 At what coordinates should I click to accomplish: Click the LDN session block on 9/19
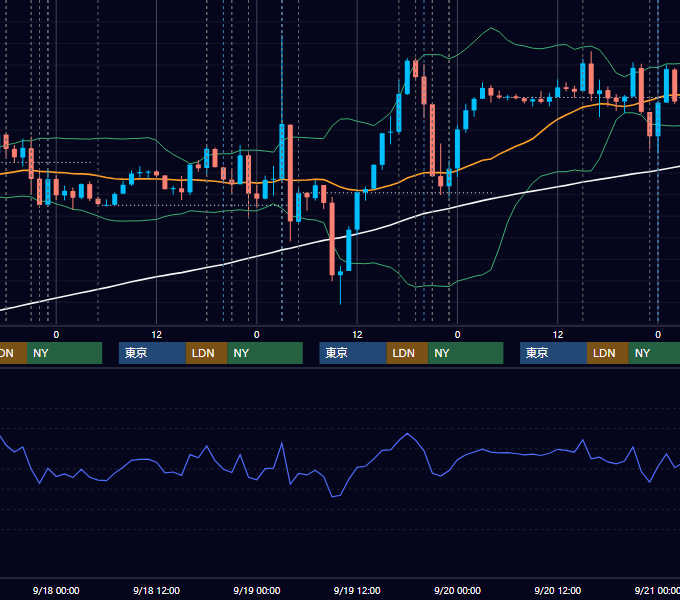[x=407, y=353]
